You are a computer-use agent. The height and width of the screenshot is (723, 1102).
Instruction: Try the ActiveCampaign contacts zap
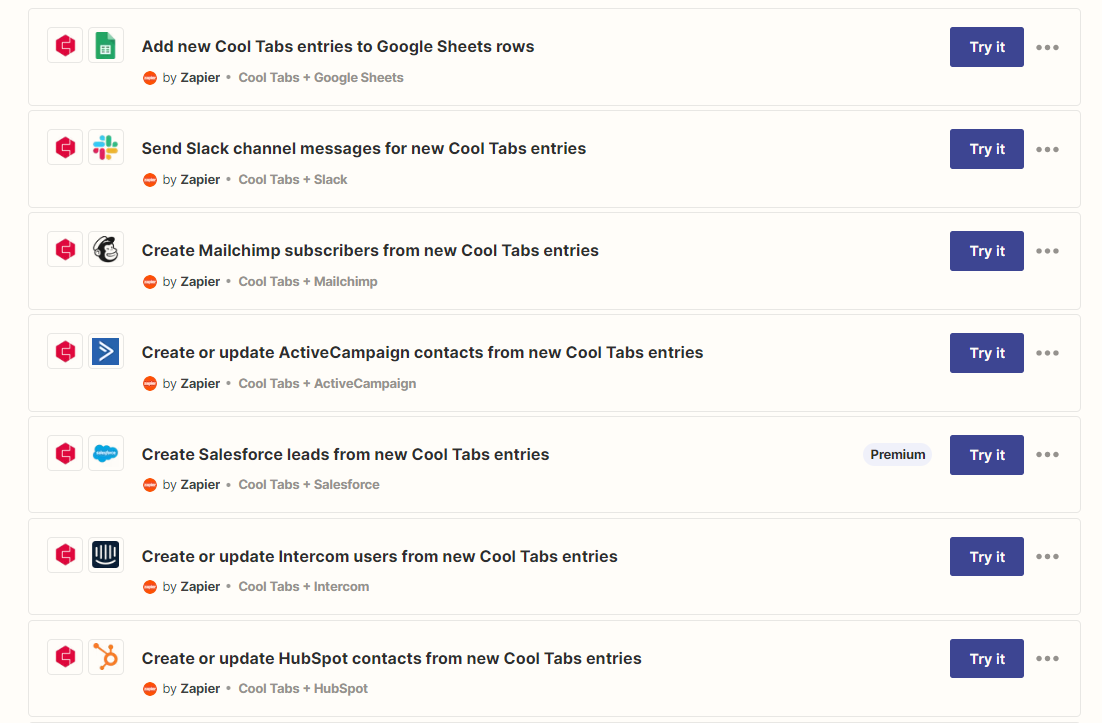(987, 353)
